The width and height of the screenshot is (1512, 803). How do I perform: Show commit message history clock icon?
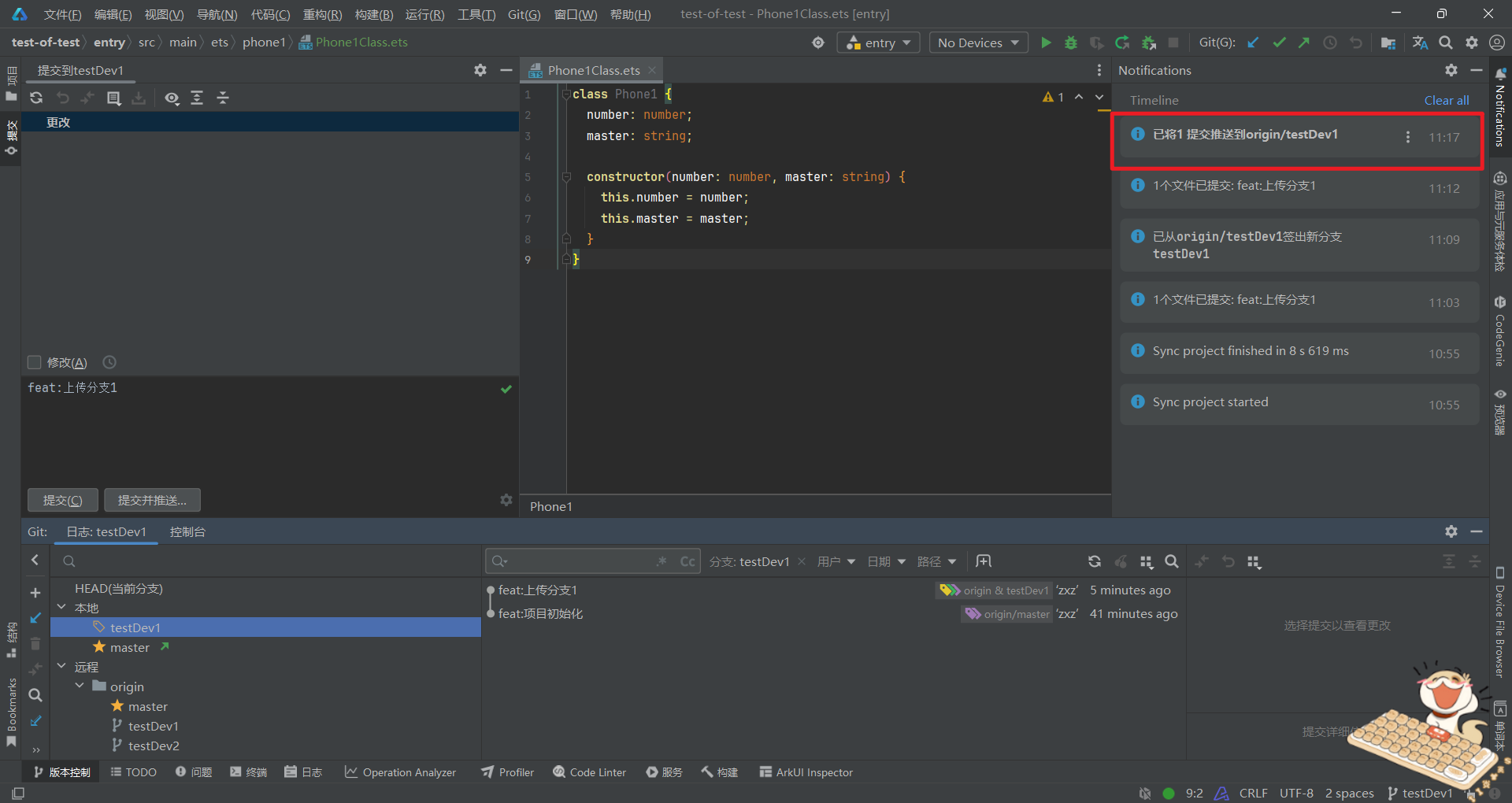109,362
